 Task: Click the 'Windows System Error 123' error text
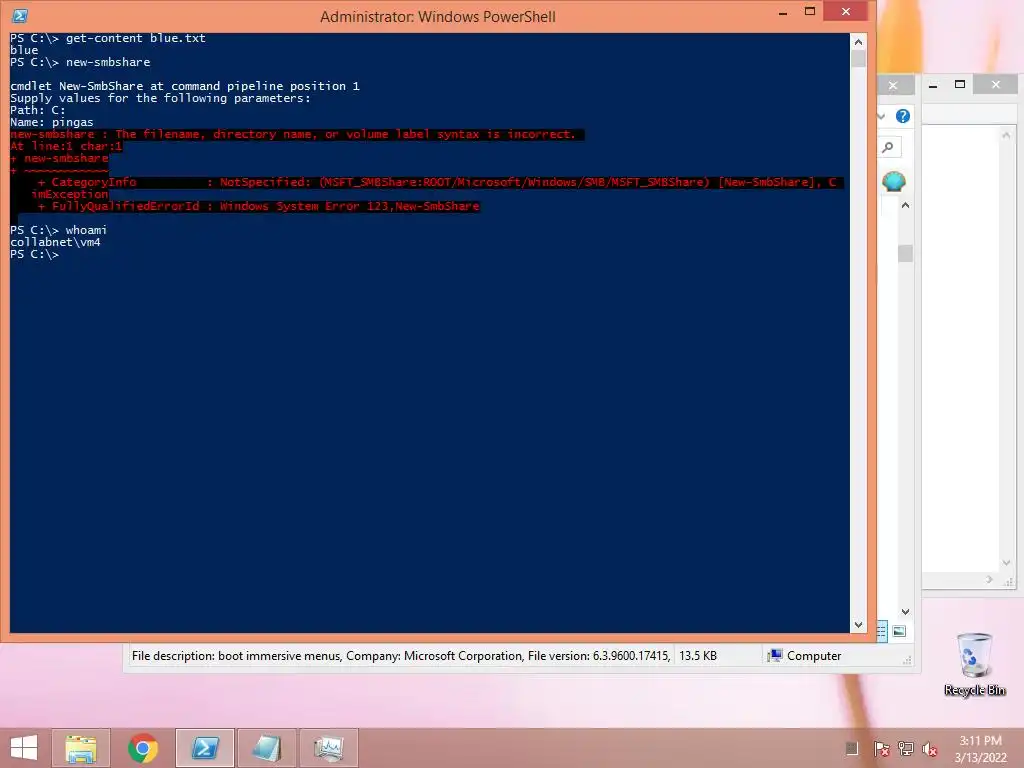(x=304, y=206)
